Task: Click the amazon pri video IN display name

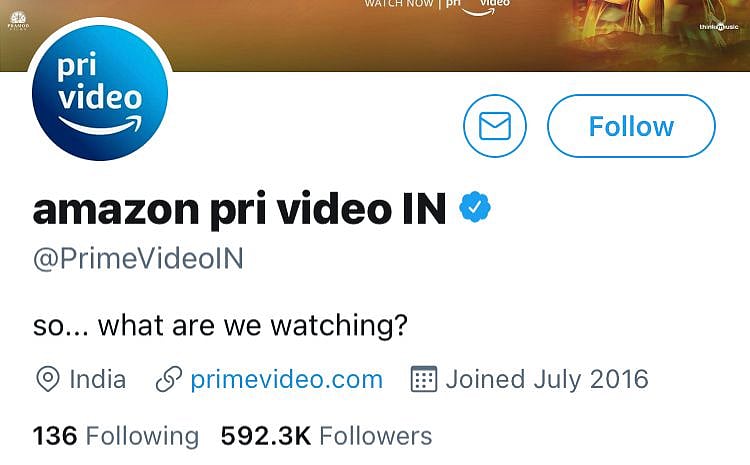Action: click(240, 209)
